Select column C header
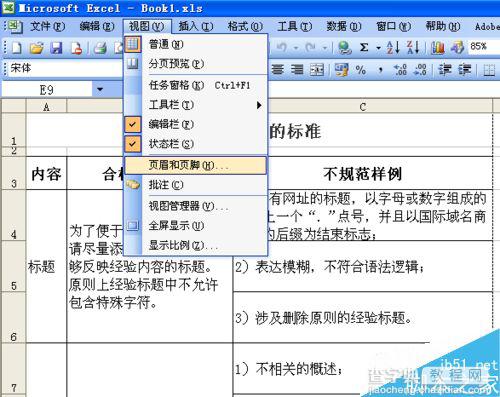 tap(363, 107)
